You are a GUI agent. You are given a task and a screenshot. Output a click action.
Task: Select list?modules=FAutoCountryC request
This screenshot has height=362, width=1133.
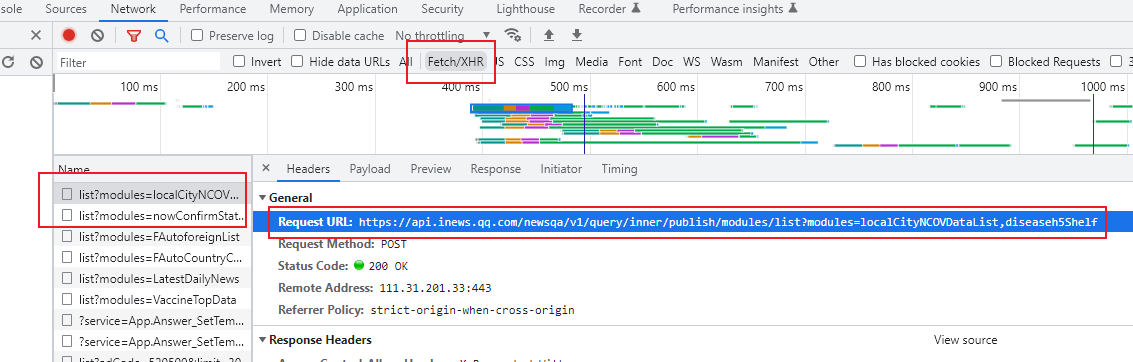click(152, 257)
